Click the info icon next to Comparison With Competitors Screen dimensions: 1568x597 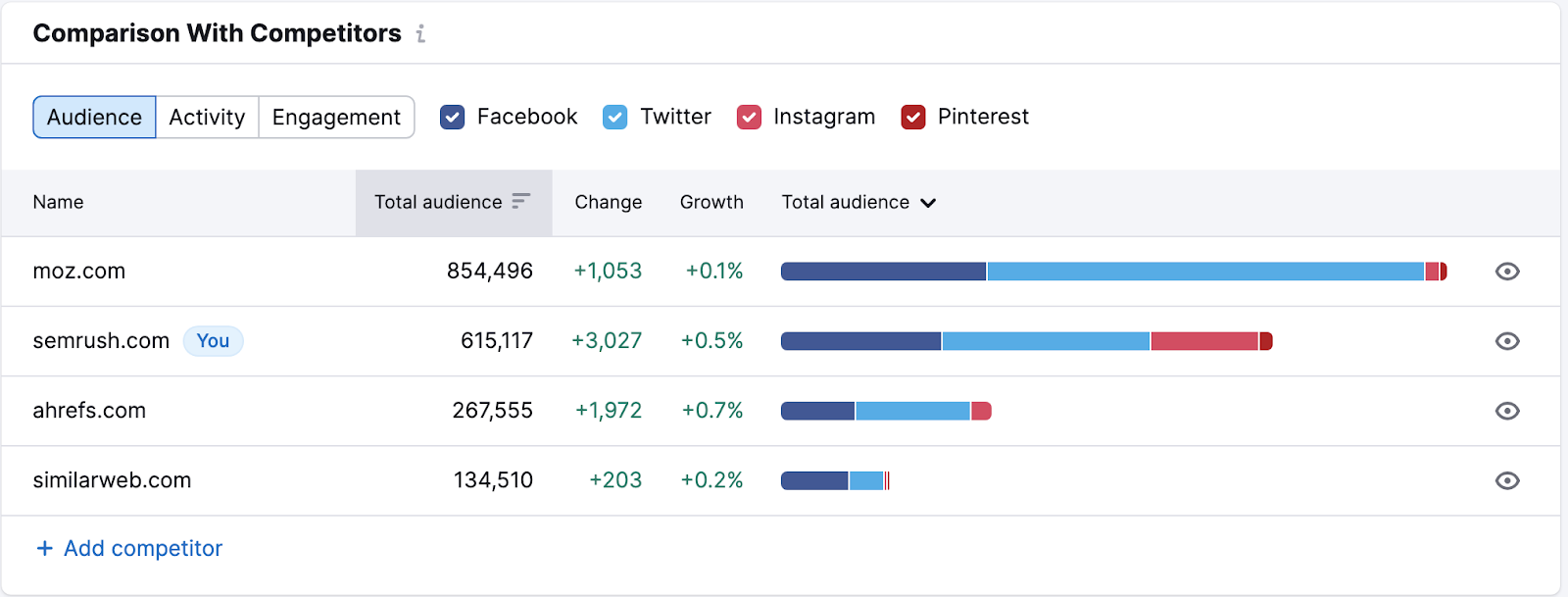point(421,32)
